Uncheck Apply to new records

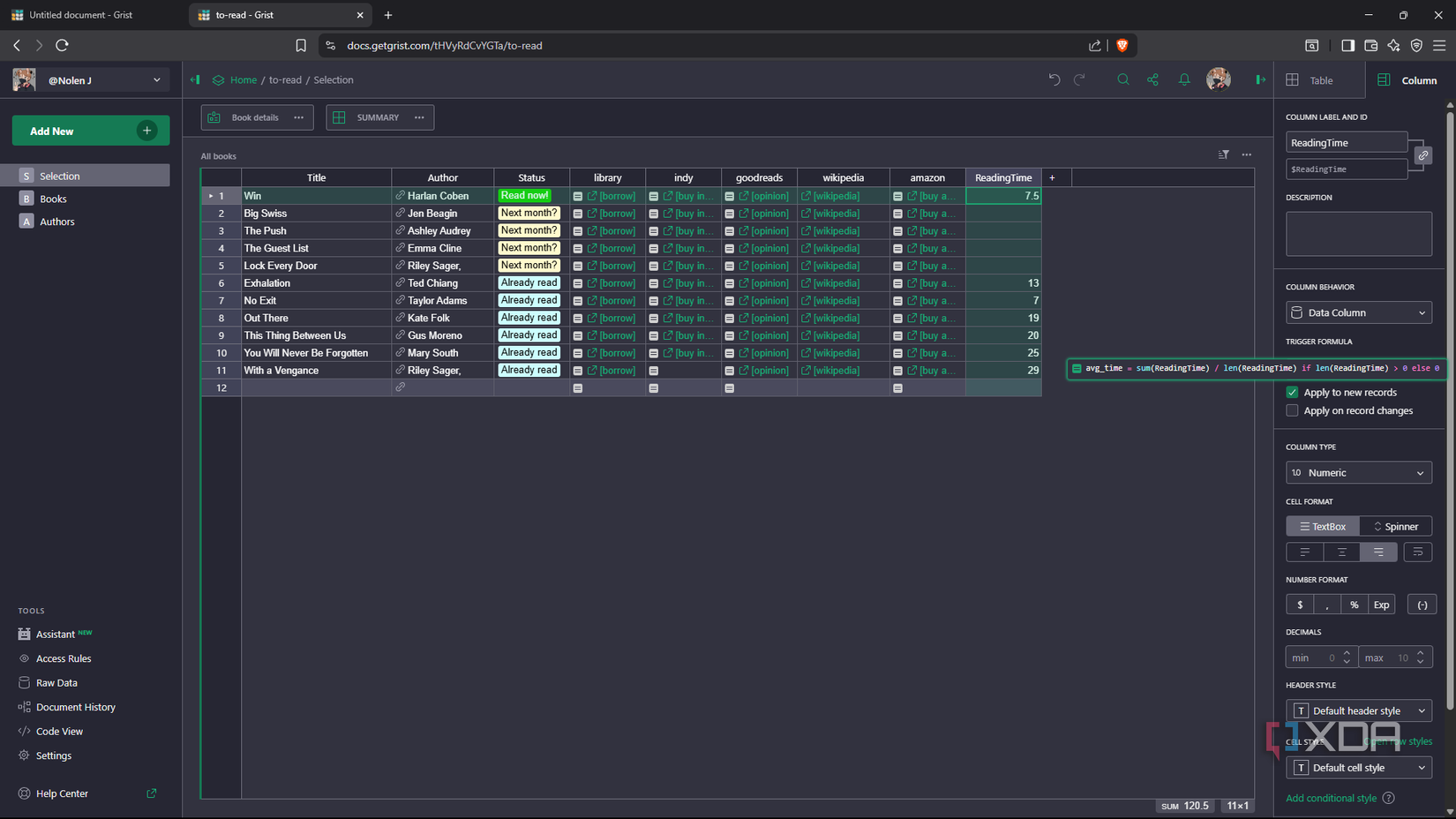(1292, 392)
